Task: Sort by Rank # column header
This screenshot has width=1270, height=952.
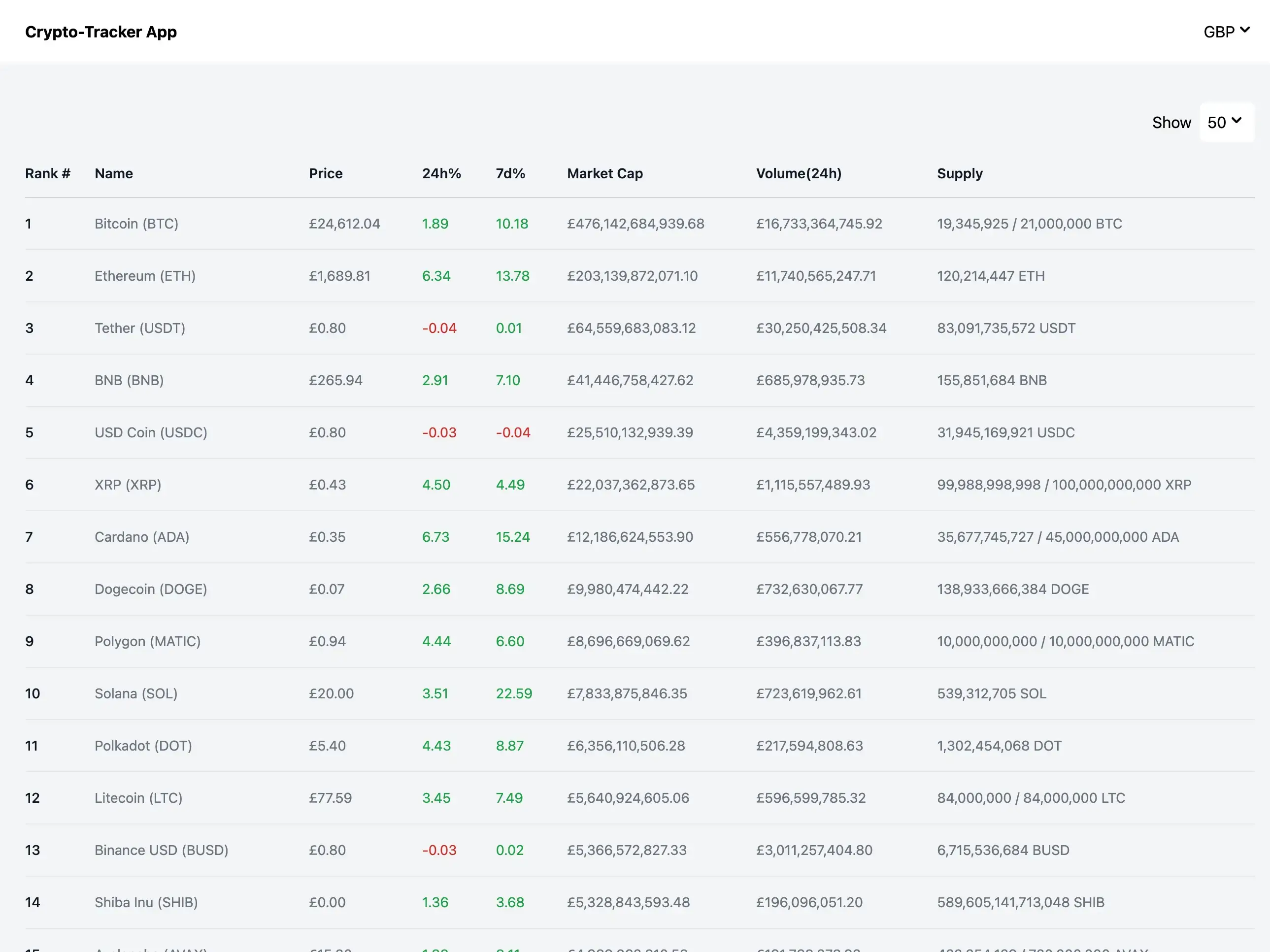Action: pyautogui.click(x=48, y=173)
